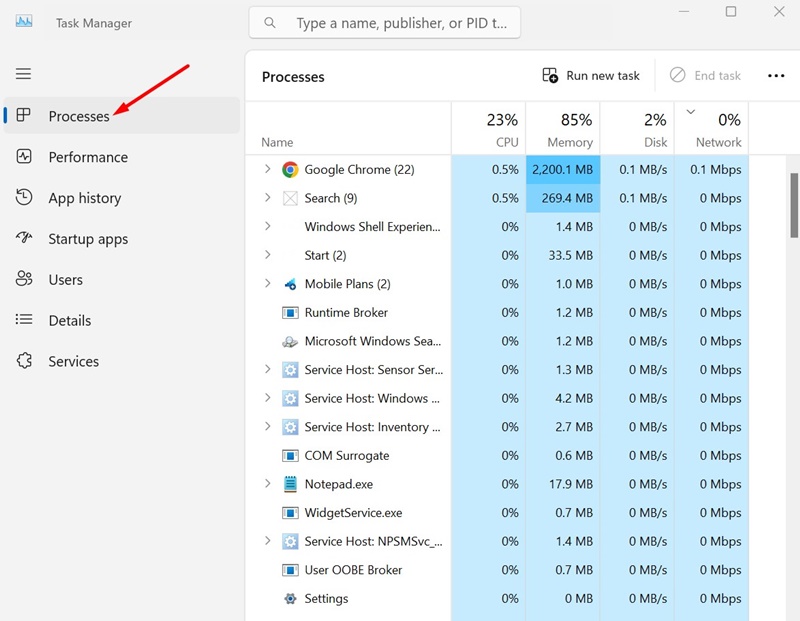Expand the Mobile Plans process group

(x=267, y=284)
